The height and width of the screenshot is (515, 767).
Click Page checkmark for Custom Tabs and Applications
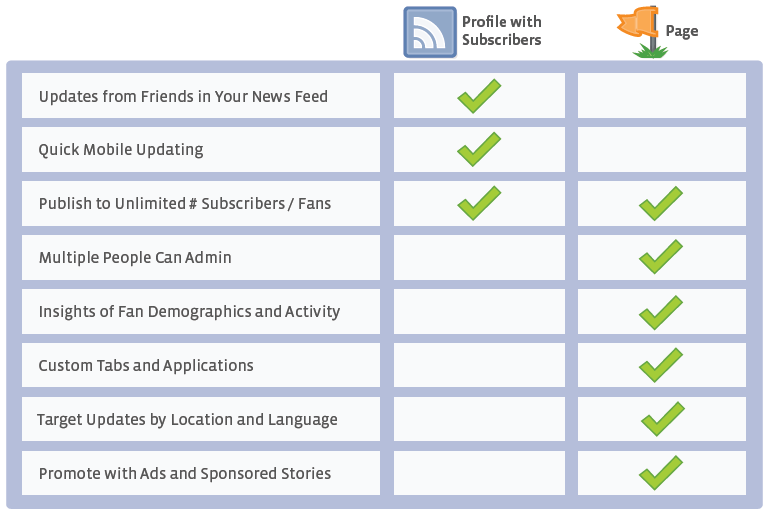661,365
